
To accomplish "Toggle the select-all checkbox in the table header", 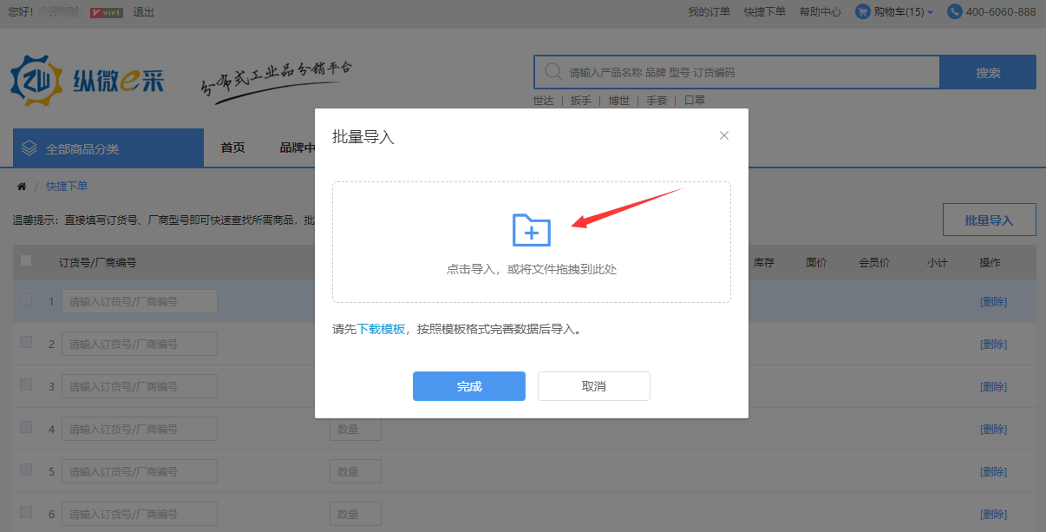I will click(x=26, y=261).
